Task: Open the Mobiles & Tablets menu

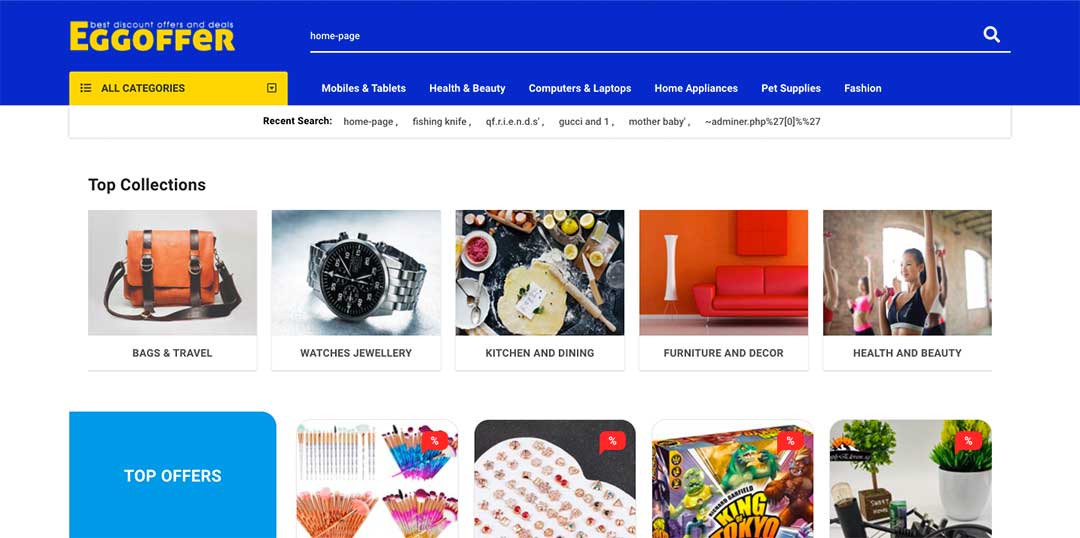Action: tap(364, 88)
